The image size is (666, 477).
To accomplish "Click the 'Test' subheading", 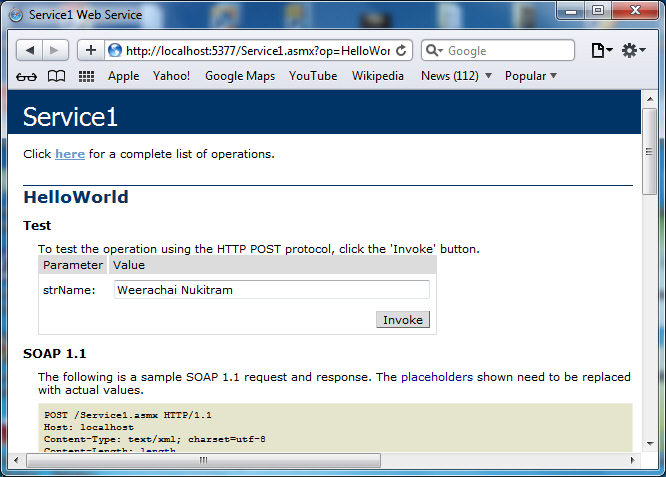I will click(37, 226).
